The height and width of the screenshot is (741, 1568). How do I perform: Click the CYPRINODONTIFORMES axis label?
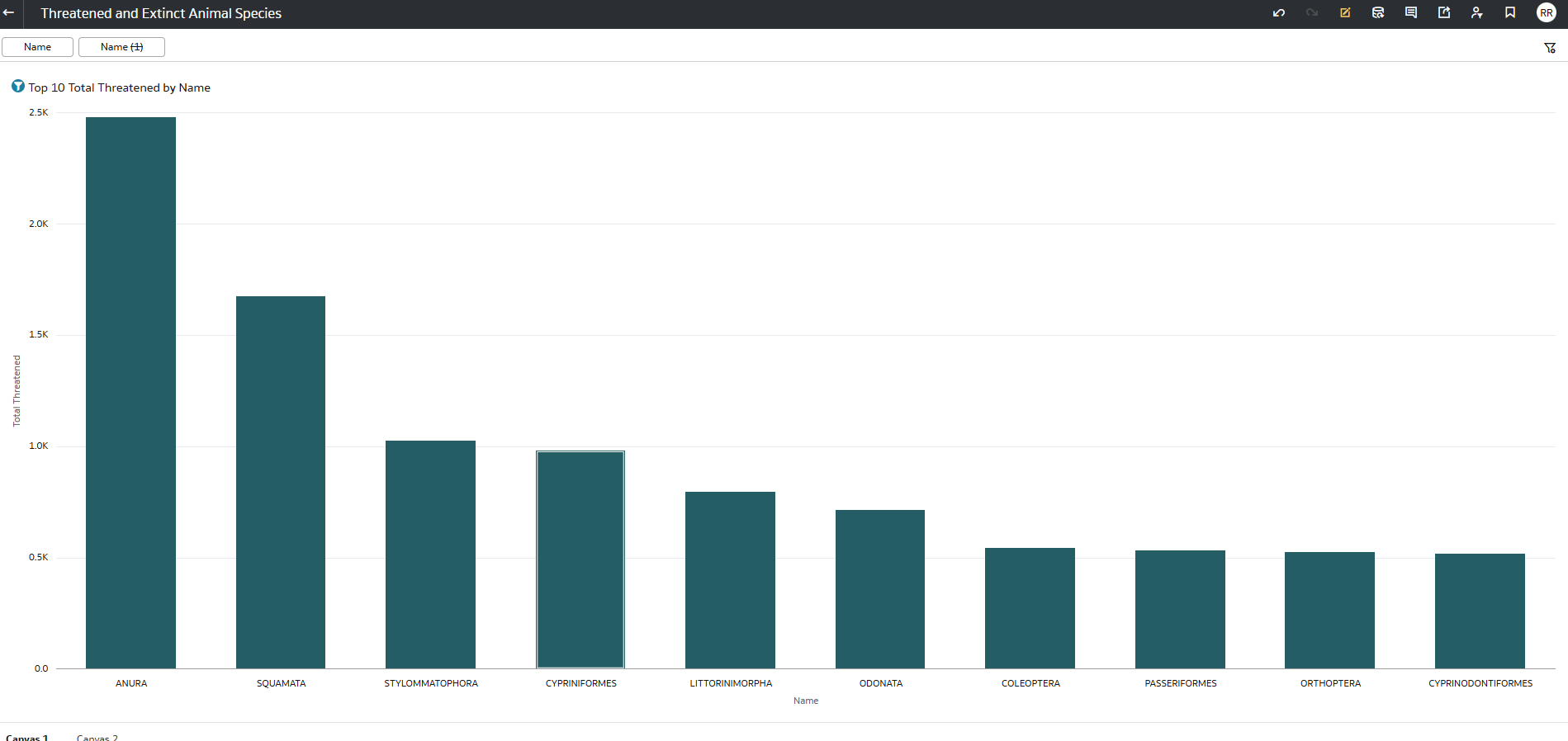1480,683
